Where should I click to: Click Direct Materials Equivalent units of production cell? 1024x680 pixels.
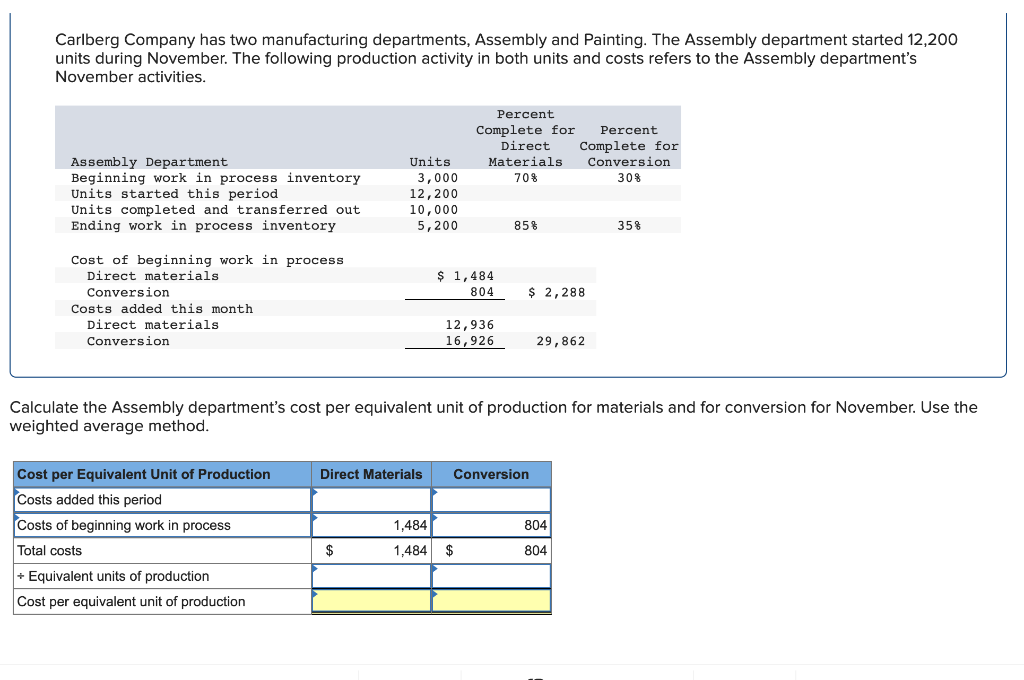[x=371, y=576]
